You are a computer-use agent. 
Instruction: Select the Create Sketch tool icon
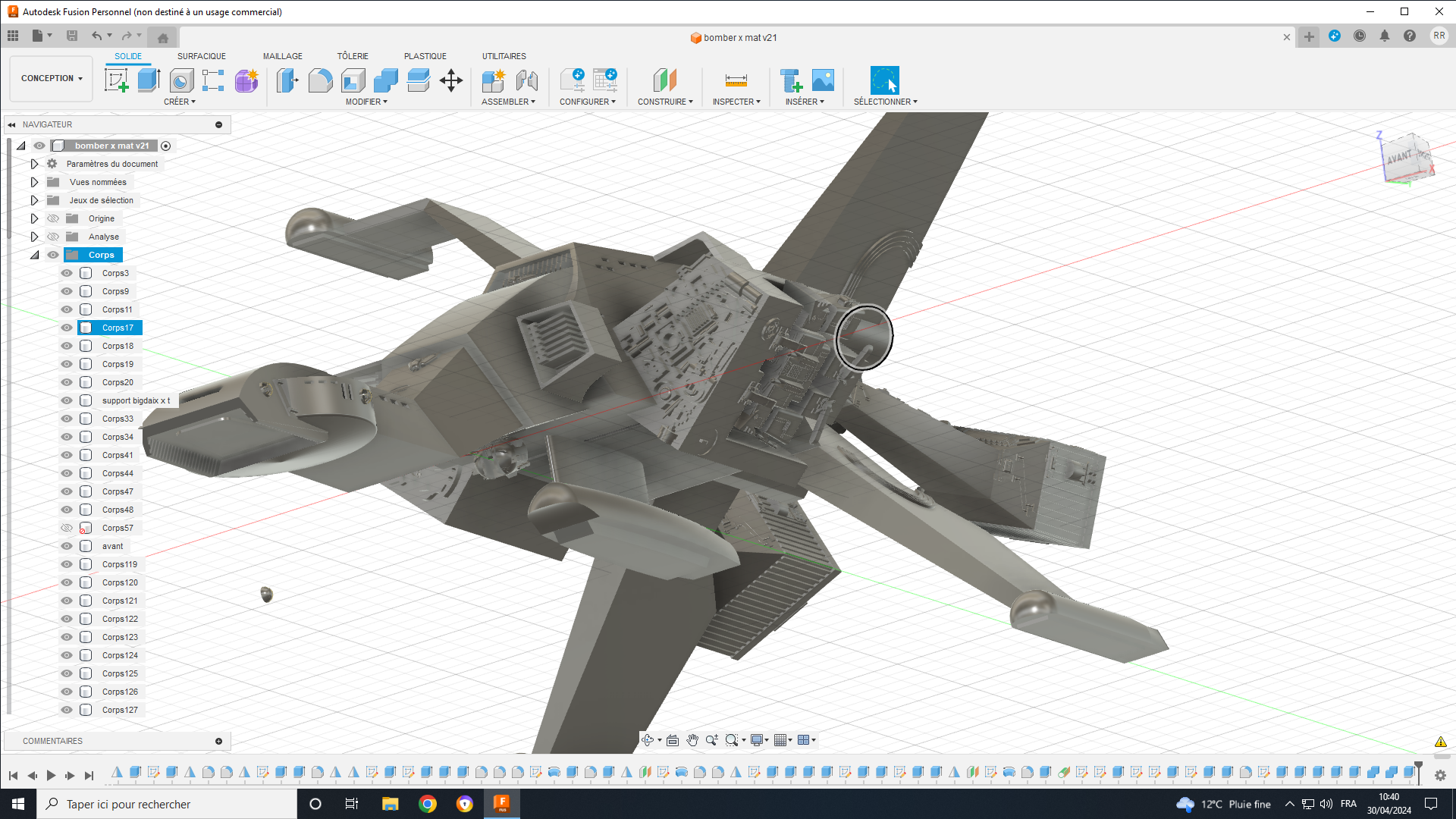(116, 80)
